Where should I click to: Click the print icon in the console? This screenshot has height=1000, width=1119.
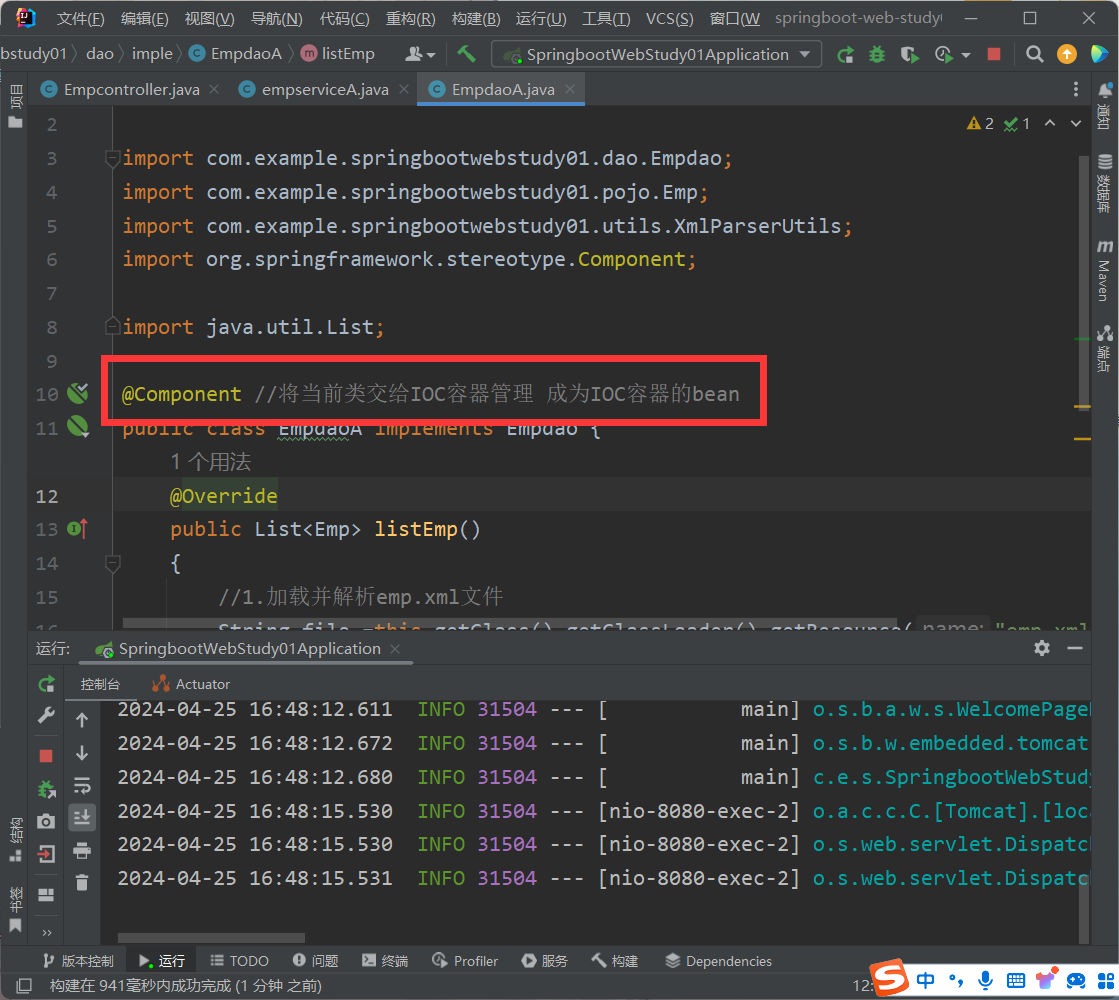[x=82, y=850]
